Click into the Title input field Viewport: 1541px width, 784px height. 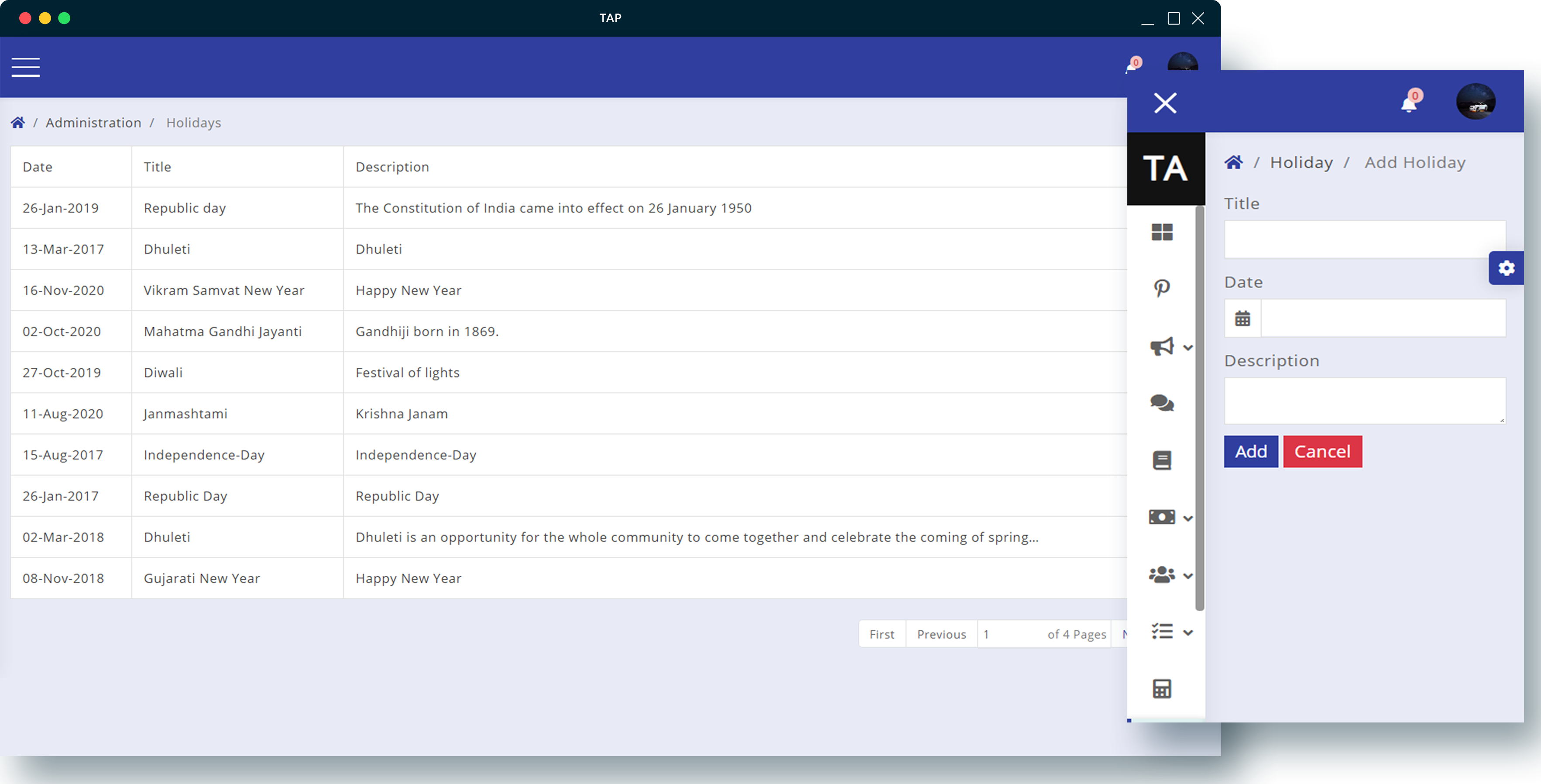click(x=1364, y=239)
